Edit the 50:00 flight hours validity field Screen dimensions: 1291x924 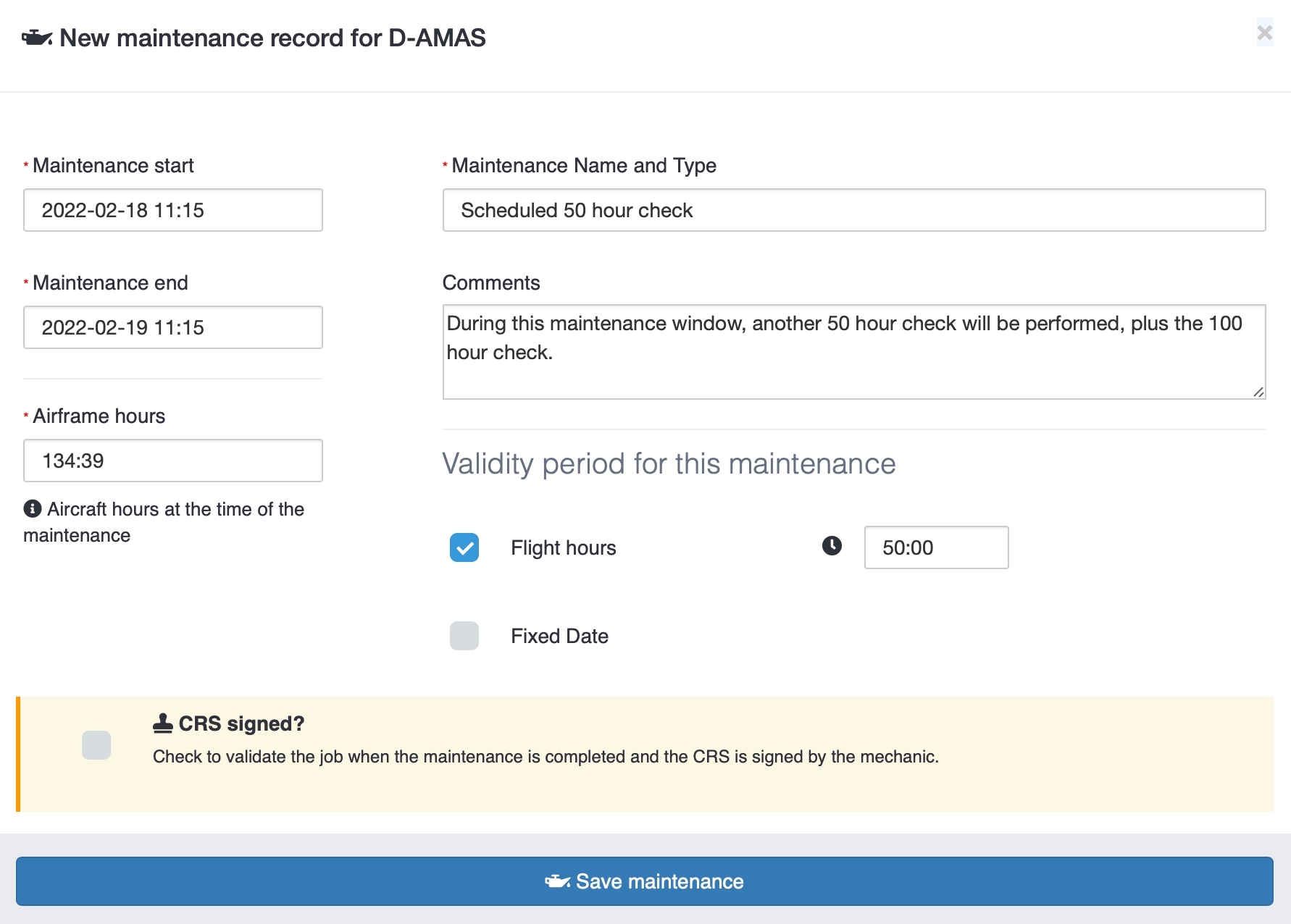[x=935, y=547]
